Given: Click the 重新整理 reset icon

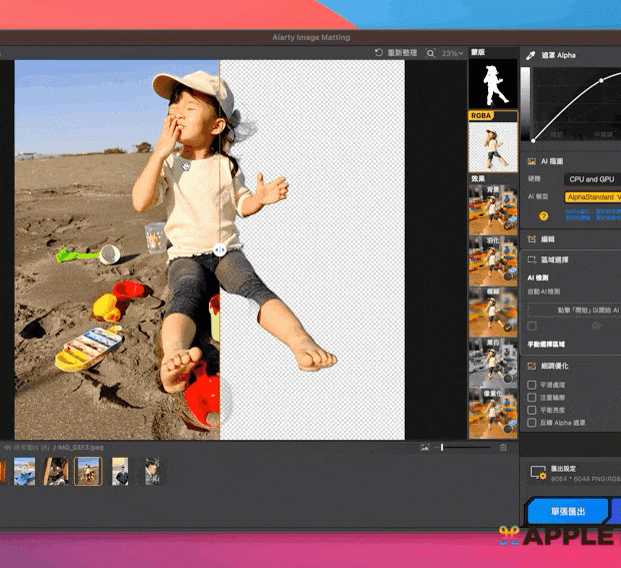Looking at the screenshot, I should pyautogui.click(x=379, y=53).
